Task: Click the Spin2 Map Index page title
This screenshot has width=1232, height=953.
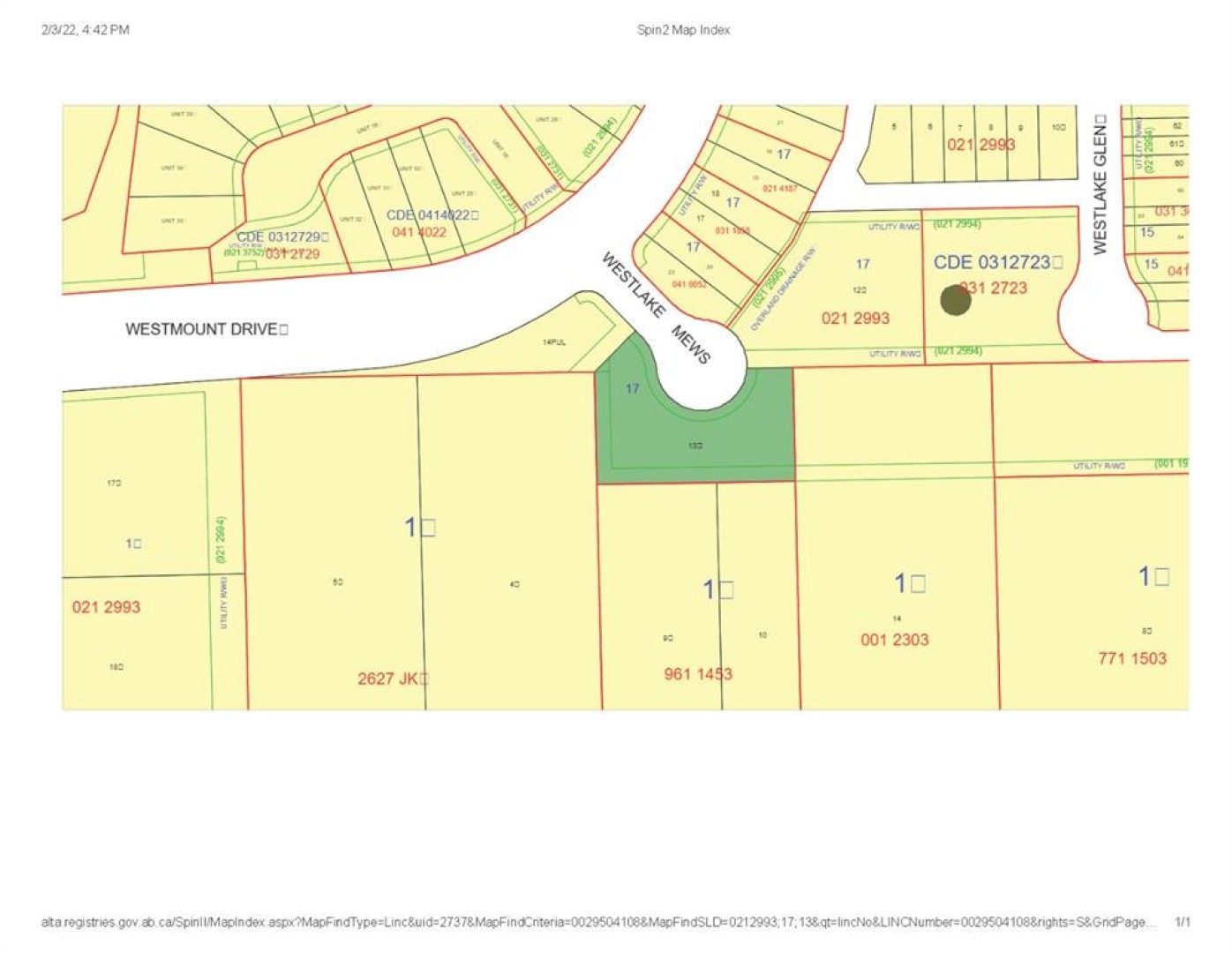Action: click(683, 30)
